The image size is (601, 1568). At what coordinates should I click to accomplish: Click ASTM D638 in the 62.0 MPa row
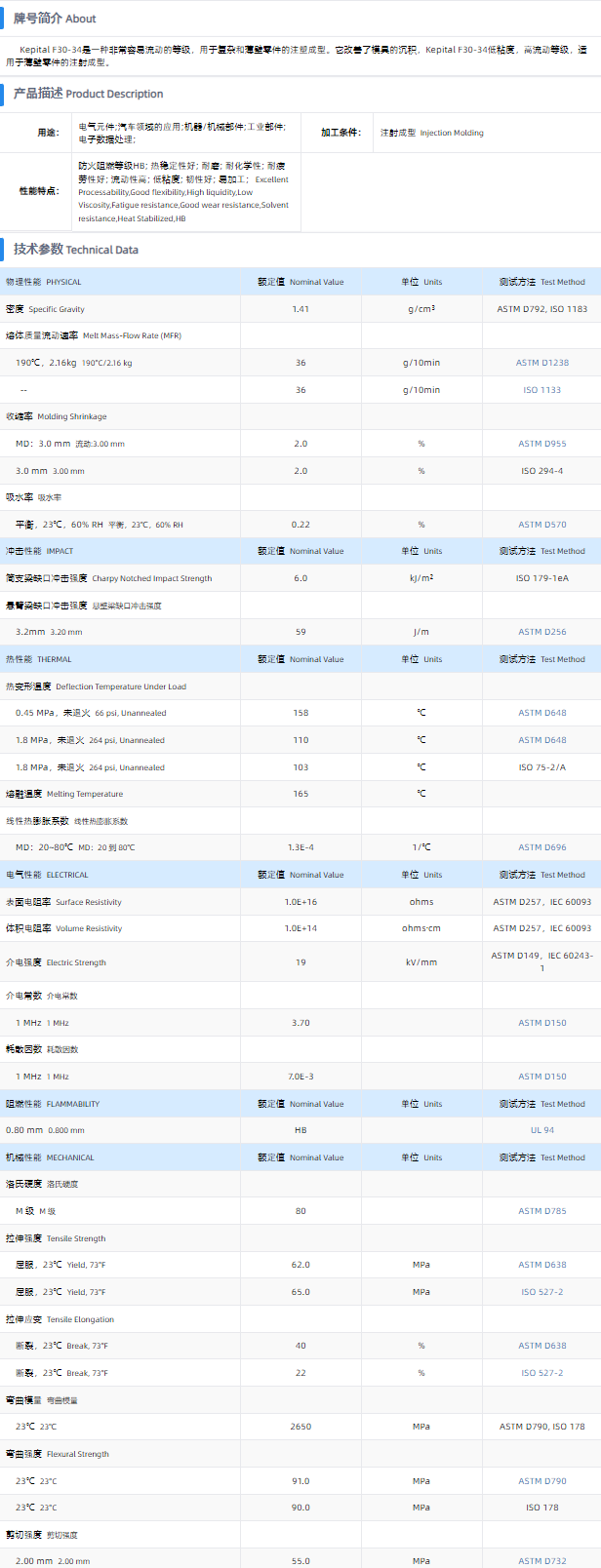542,1265
